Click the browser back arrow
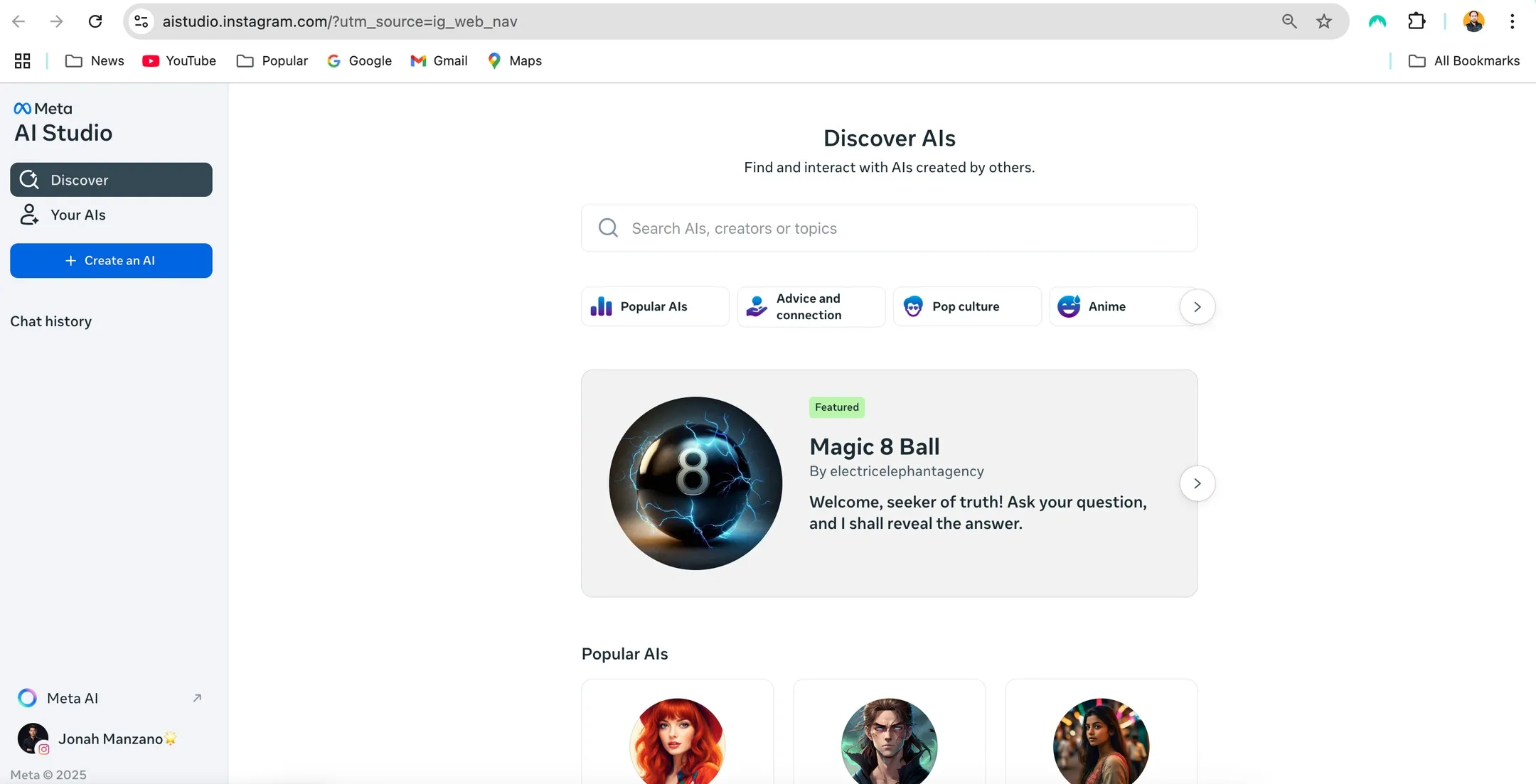 coord(19,21)
